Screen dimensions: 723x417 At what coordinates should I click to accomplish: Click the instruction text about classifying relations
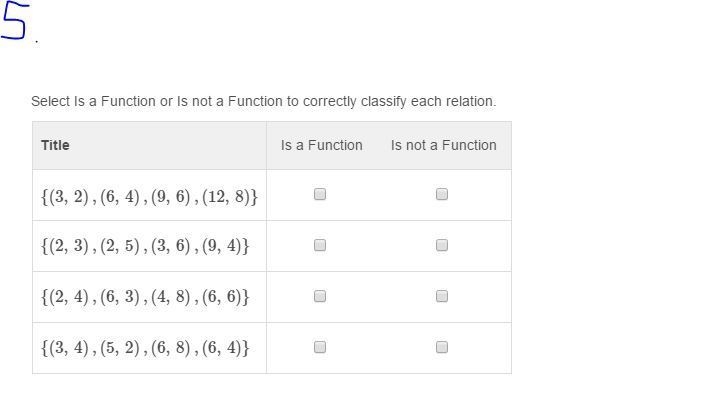point(264,101)
